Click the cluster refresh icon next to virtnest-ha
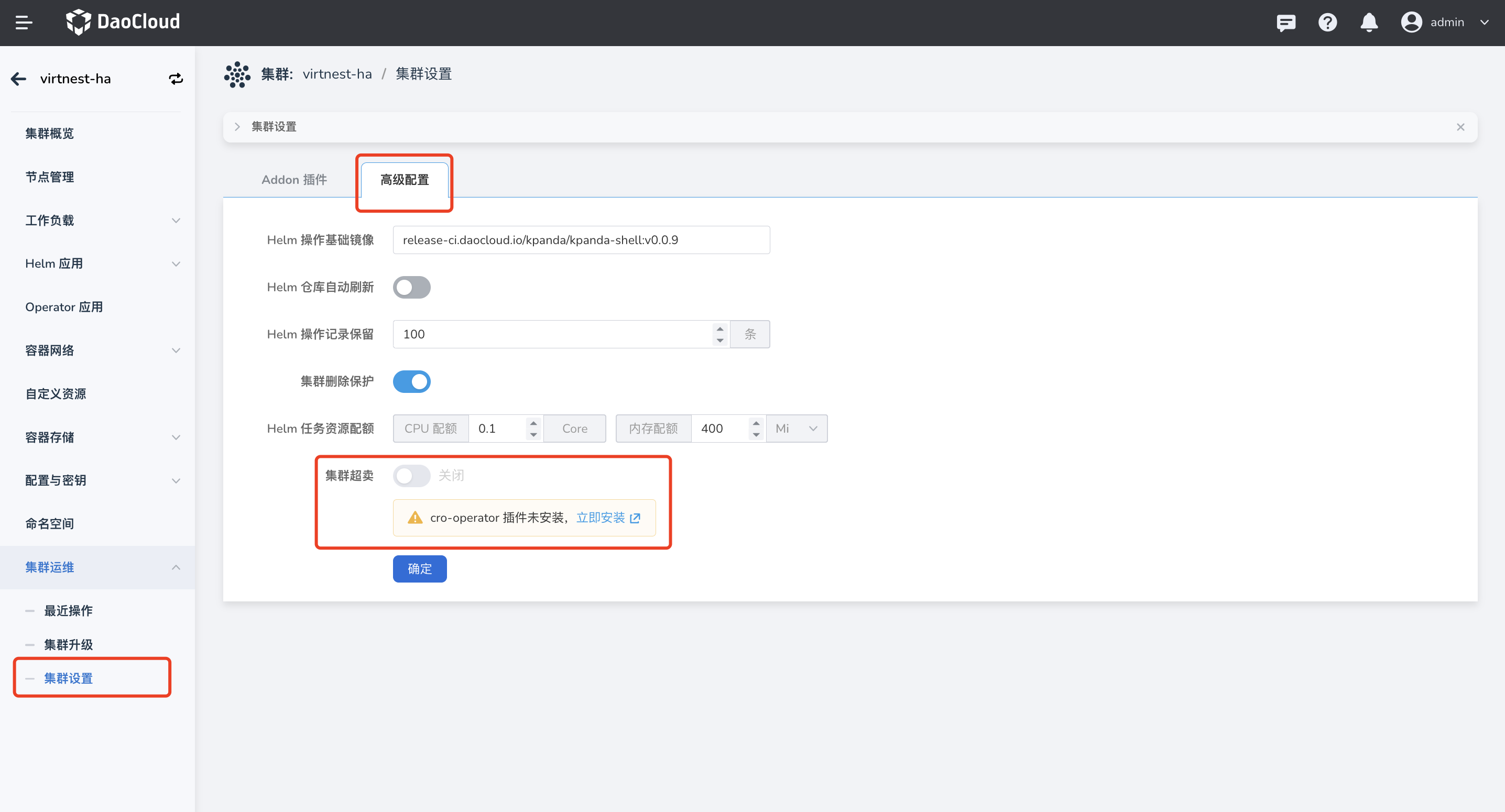 (x=175, y=78)
